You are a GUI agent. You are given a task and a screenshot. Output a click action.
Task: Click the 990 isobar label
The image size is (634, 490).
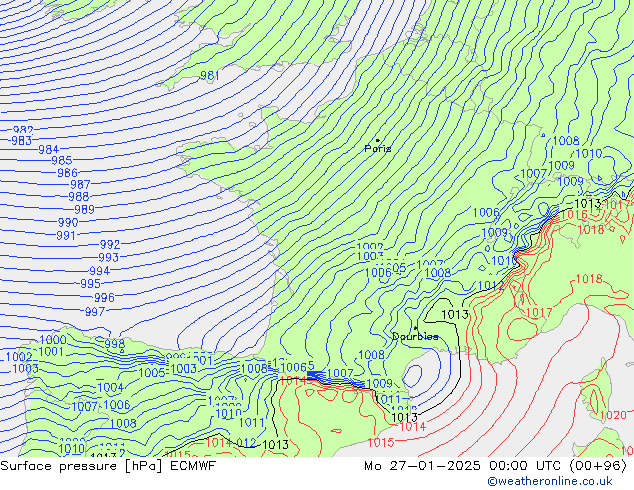(68, 222)
